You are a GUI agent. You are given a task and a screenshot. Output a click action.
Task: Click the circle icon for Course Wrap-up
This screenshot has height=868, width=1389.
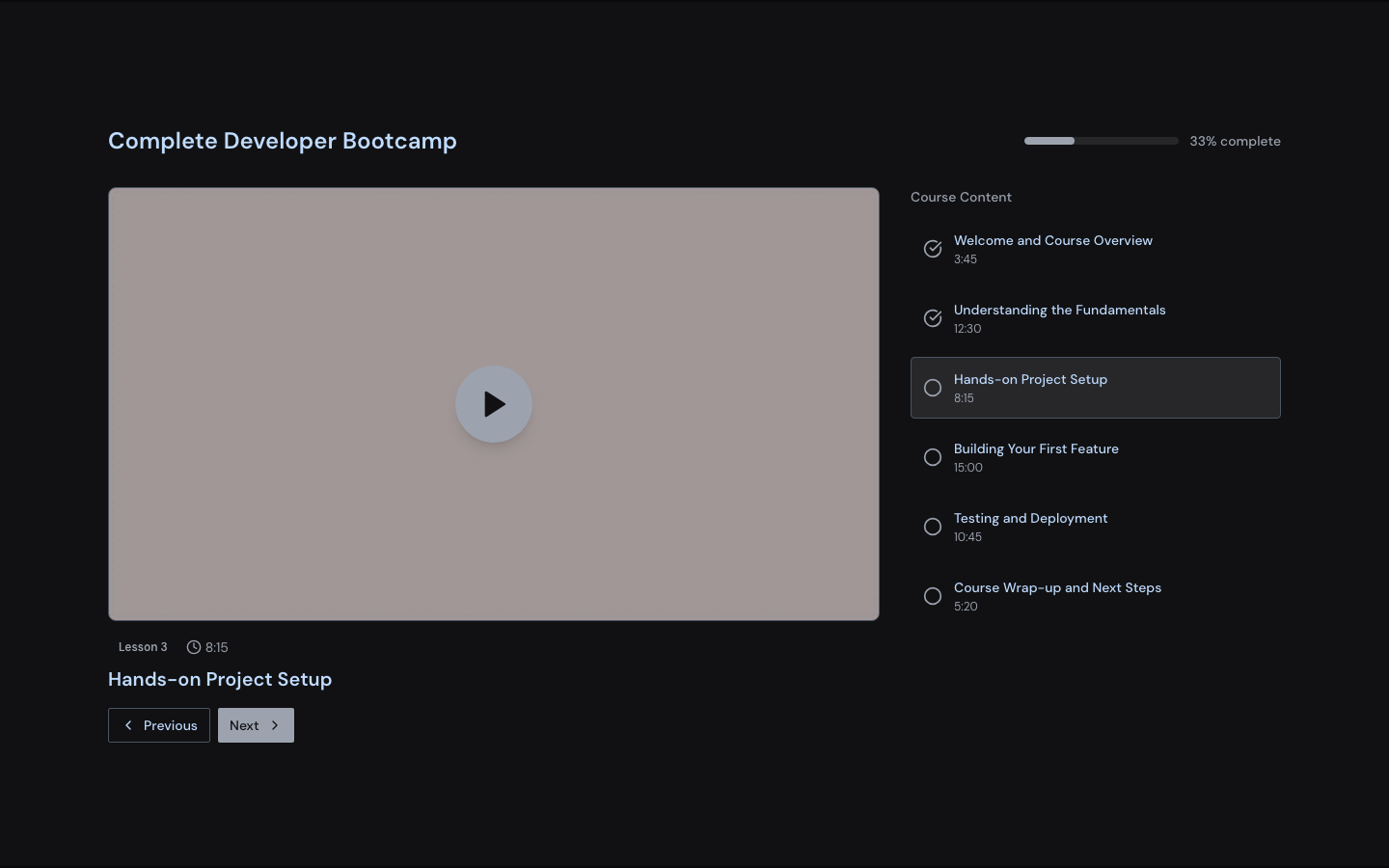click(x=933, y=596)
